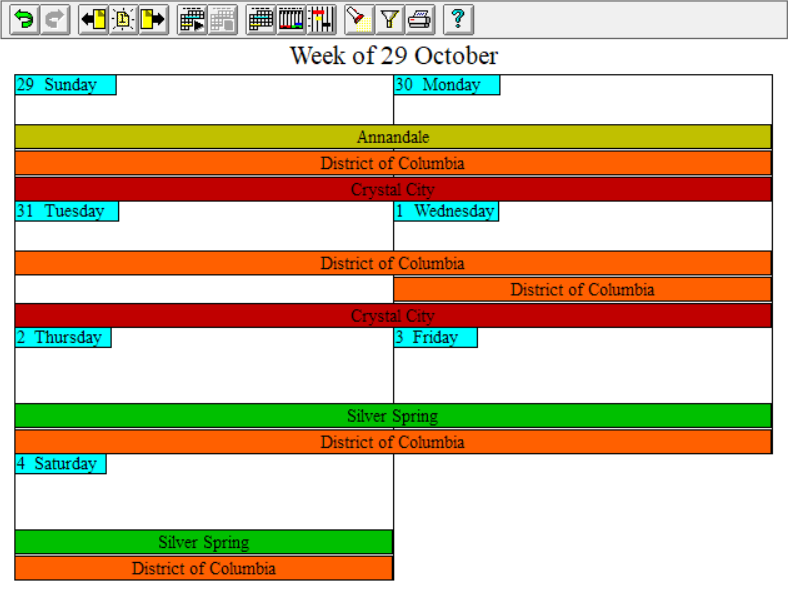Screen dimensions: 788x594
Task: Select the 2 Thursday day label
Action: (63, 337)
